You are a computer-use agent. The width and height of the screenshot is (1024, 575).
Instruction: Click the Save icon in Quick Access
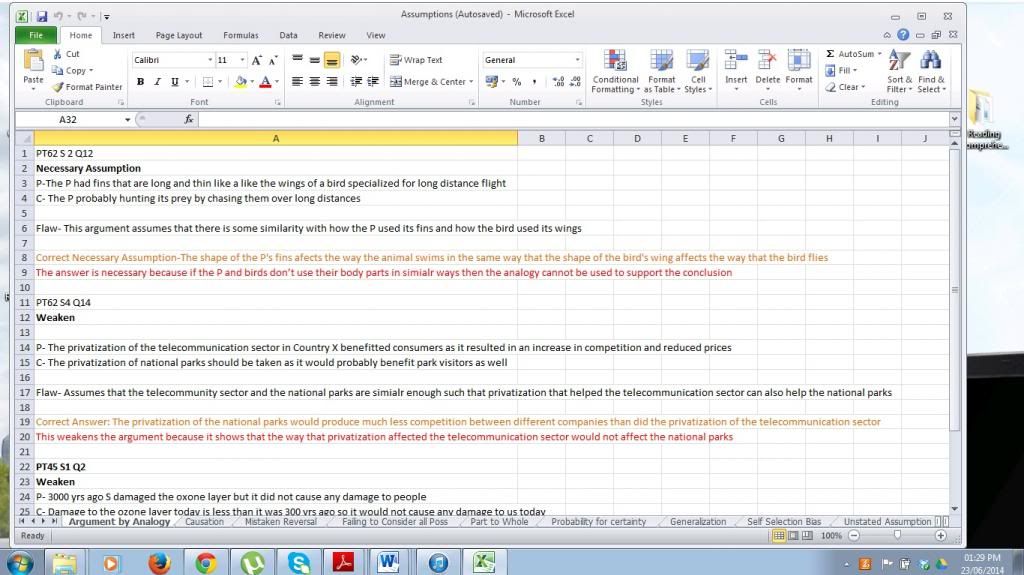tap(42, 16)
